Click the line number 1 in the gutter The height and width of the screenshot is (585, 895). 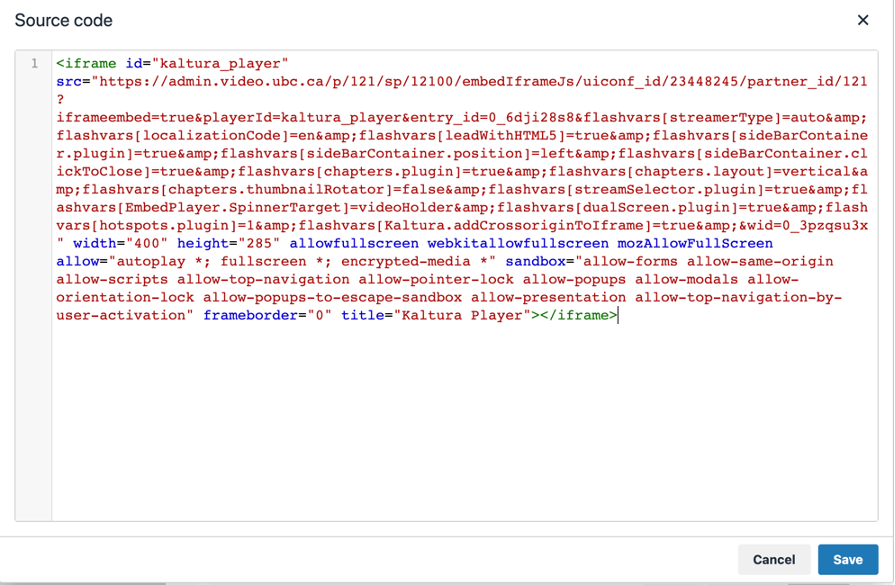35,63
